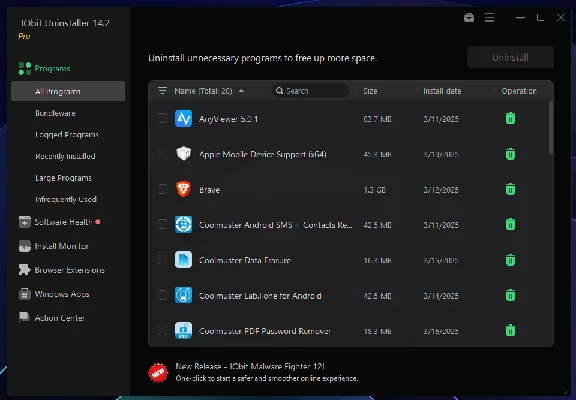
Task: Select Coolmuster Lab.Fone for Android checkbox
Action: (x=162, y=295)
